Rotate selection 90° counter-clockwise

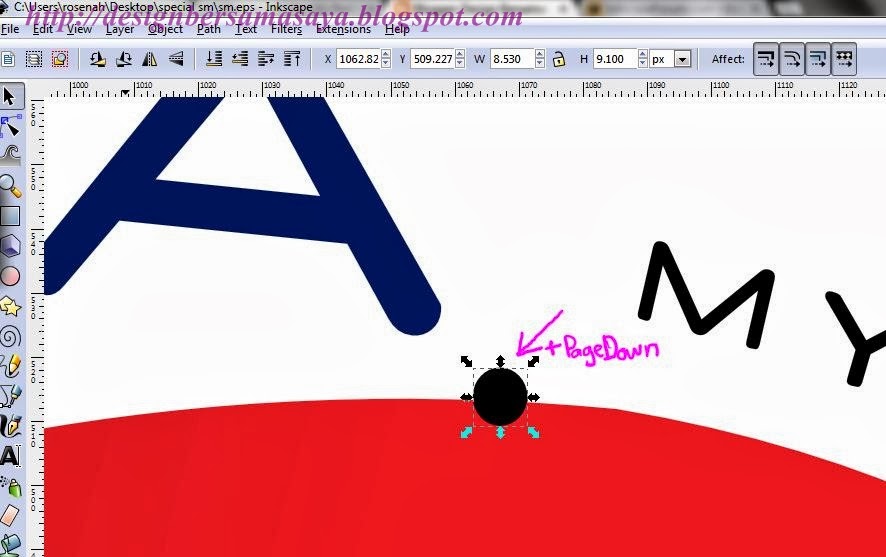click(x=98, y=59)
